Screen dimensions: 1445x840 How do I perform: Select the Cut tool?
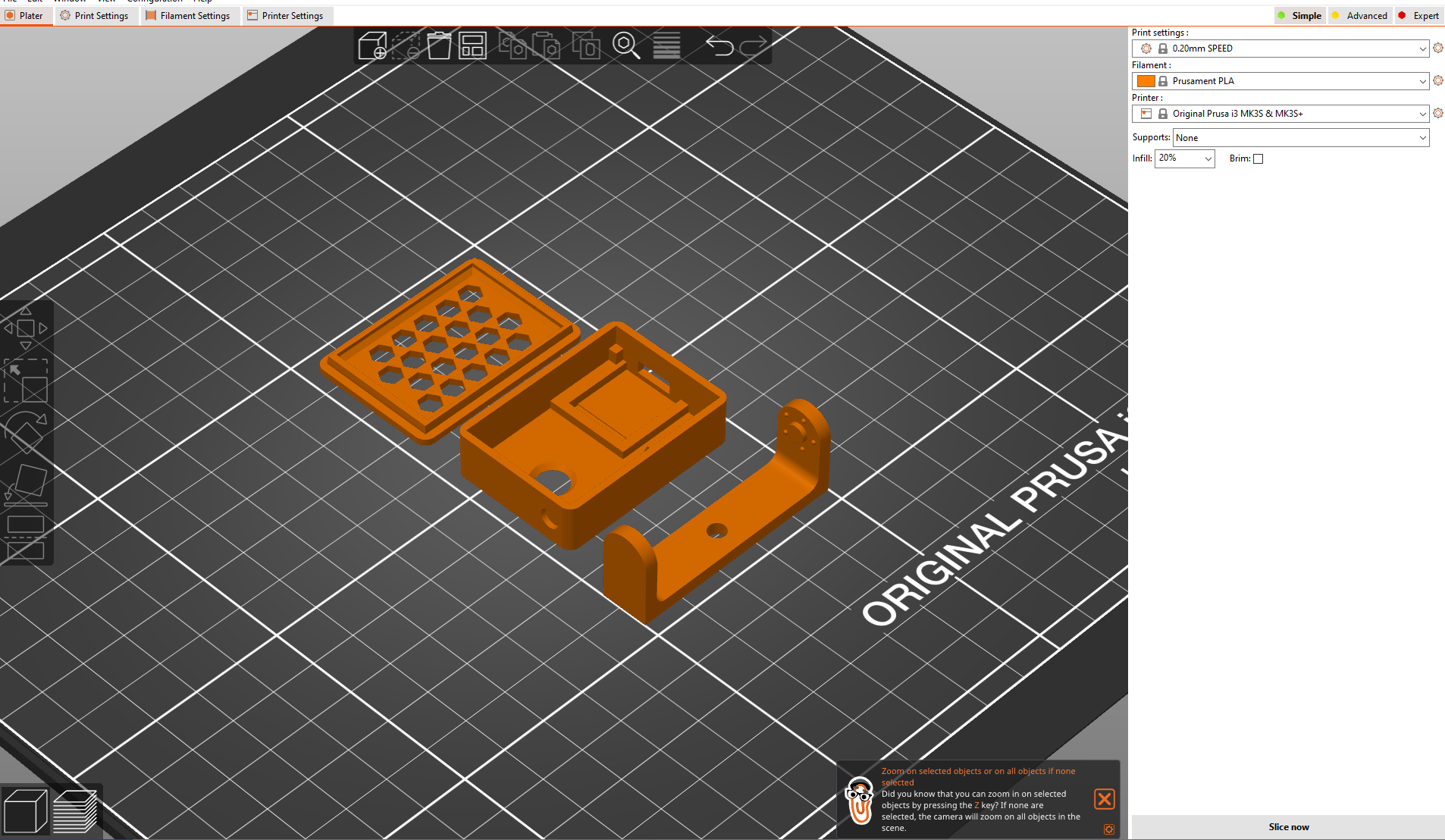pos(26,538)
